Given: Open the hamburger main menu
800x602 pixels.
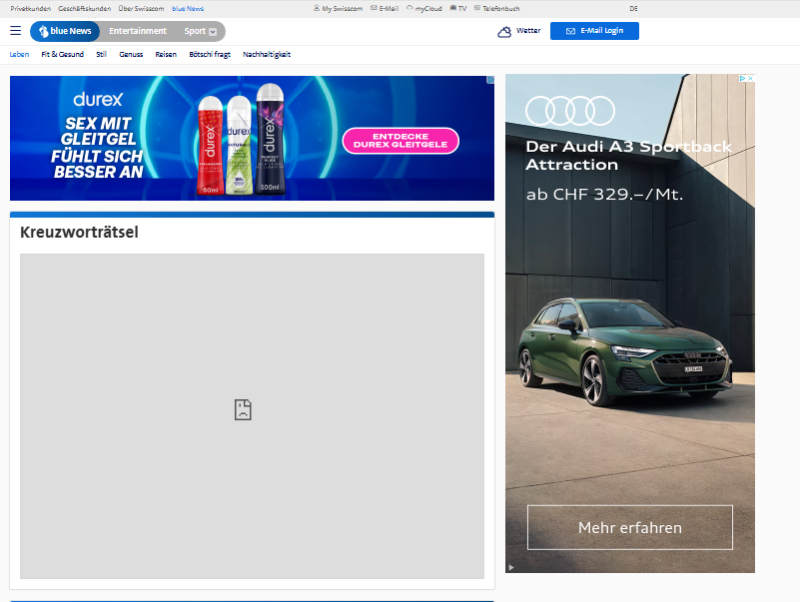Looking at the screenshot, I should [15, 31].
